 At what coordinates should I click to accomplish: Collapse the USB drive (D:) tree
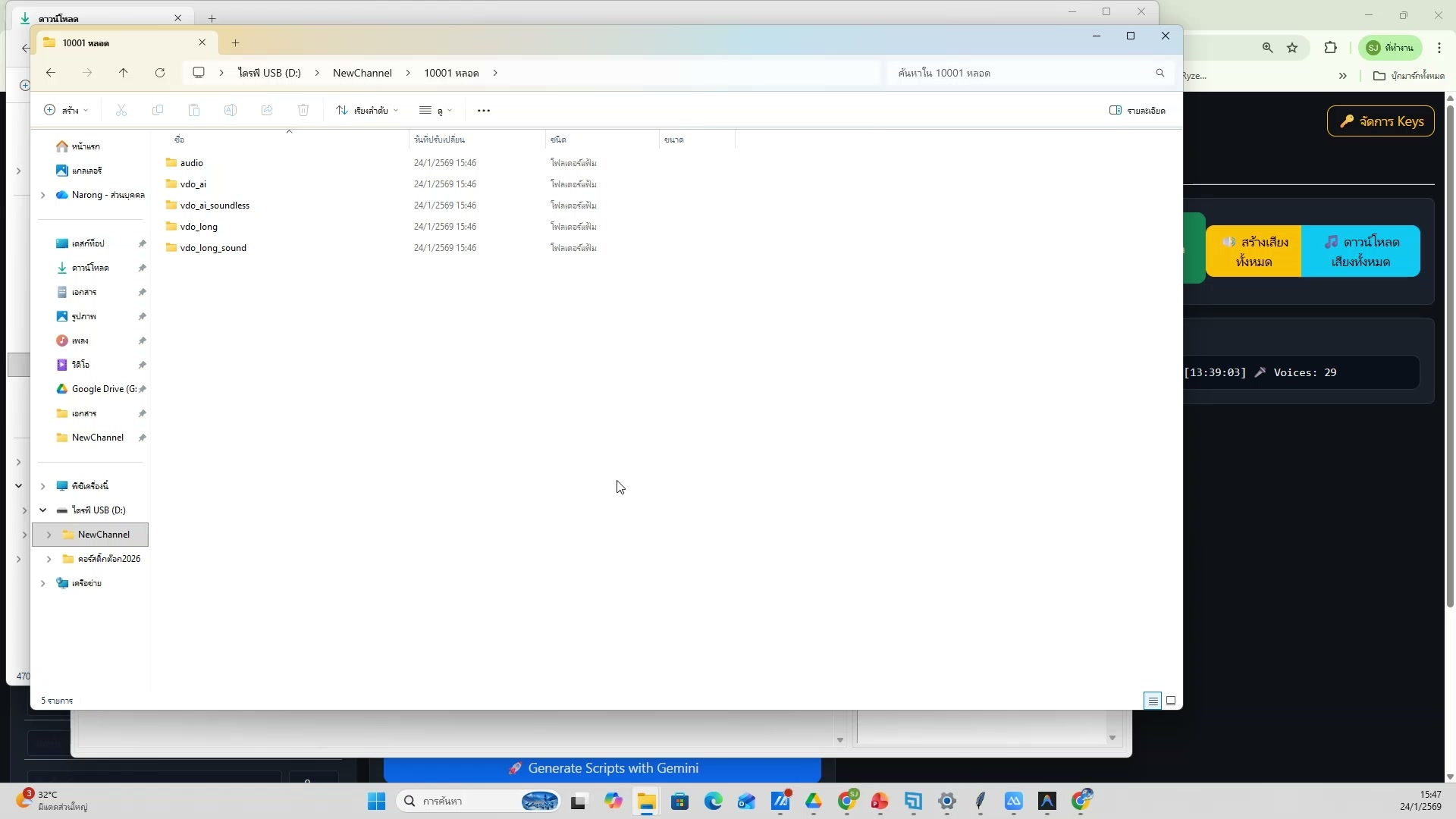(43, 510)
